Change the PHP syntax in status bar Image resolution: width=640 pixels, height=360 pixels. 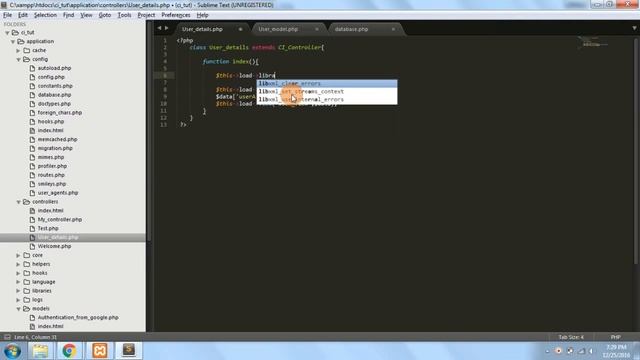click(x=616, y=337)
